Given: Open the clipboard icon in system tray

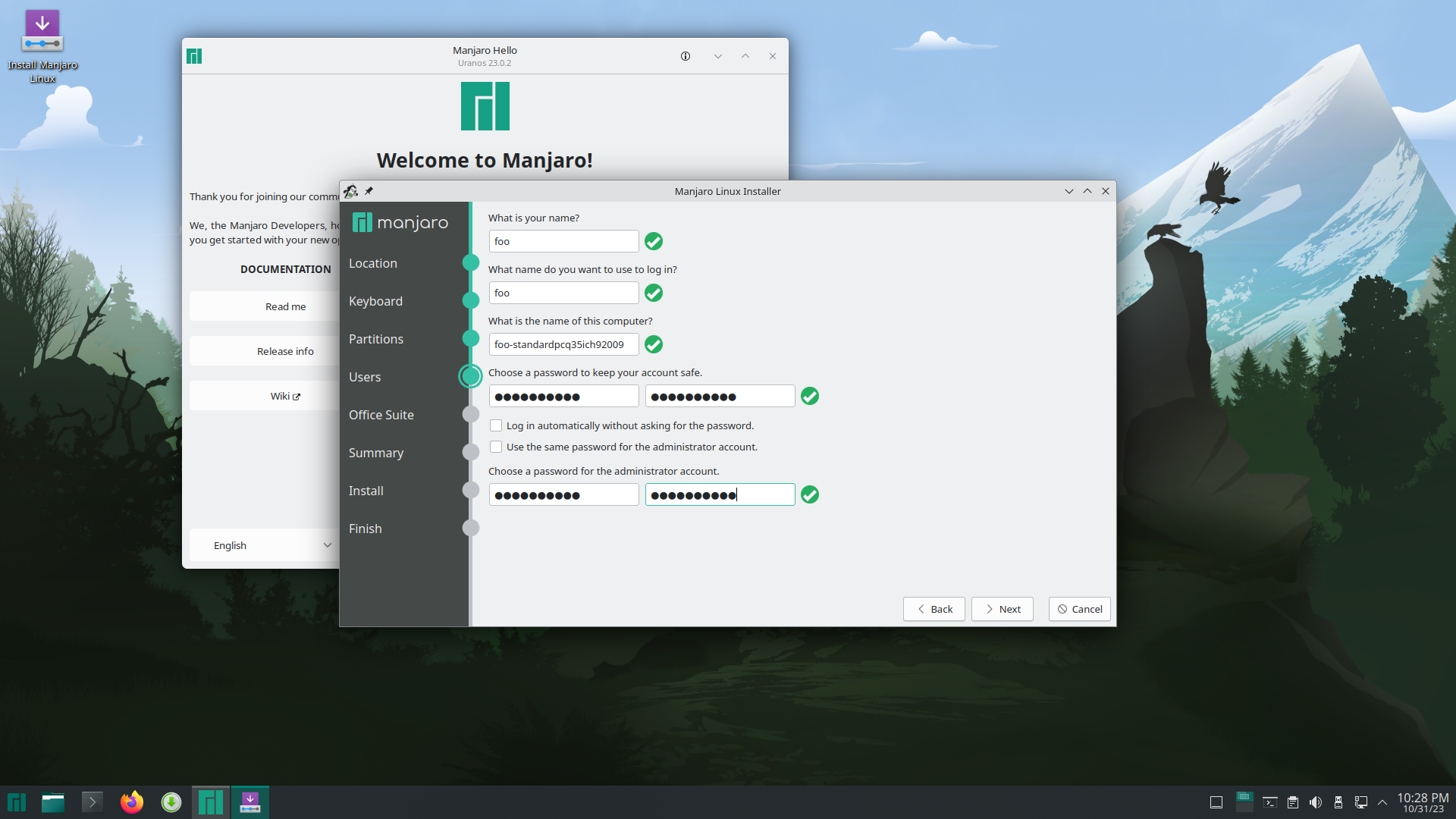Looking at the screenshot, I should click(1293, 802).
